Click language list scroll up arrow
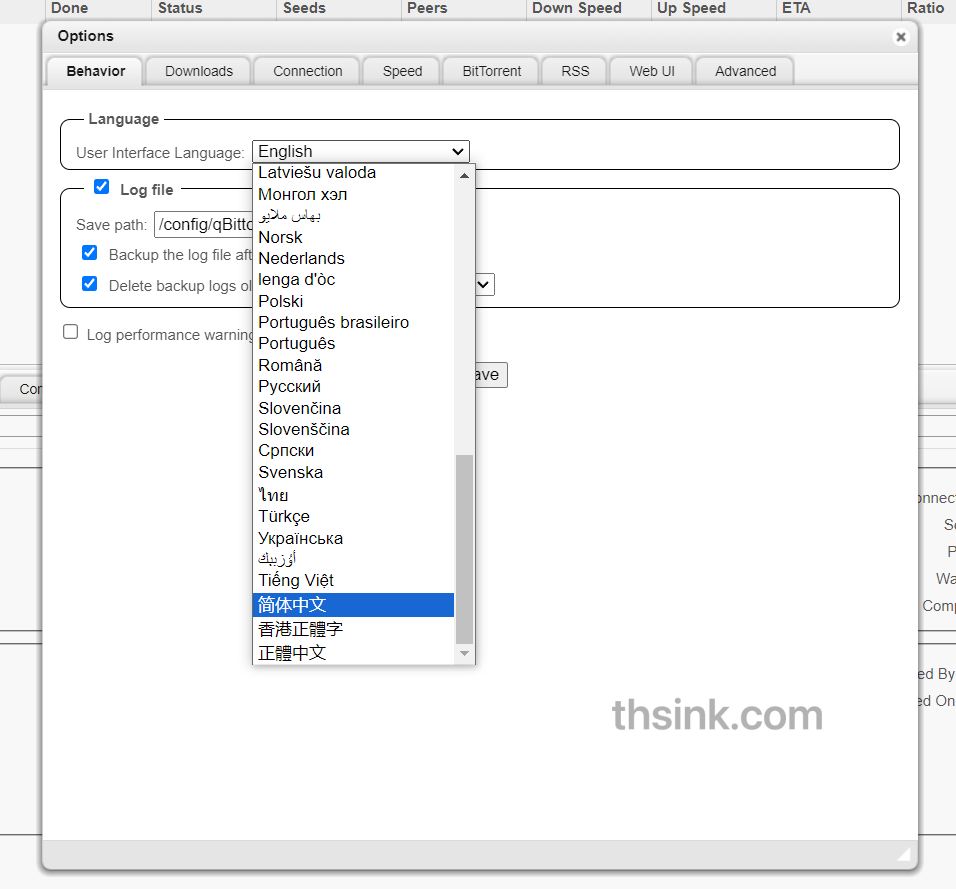956x889 pixels. coord(465,176)
